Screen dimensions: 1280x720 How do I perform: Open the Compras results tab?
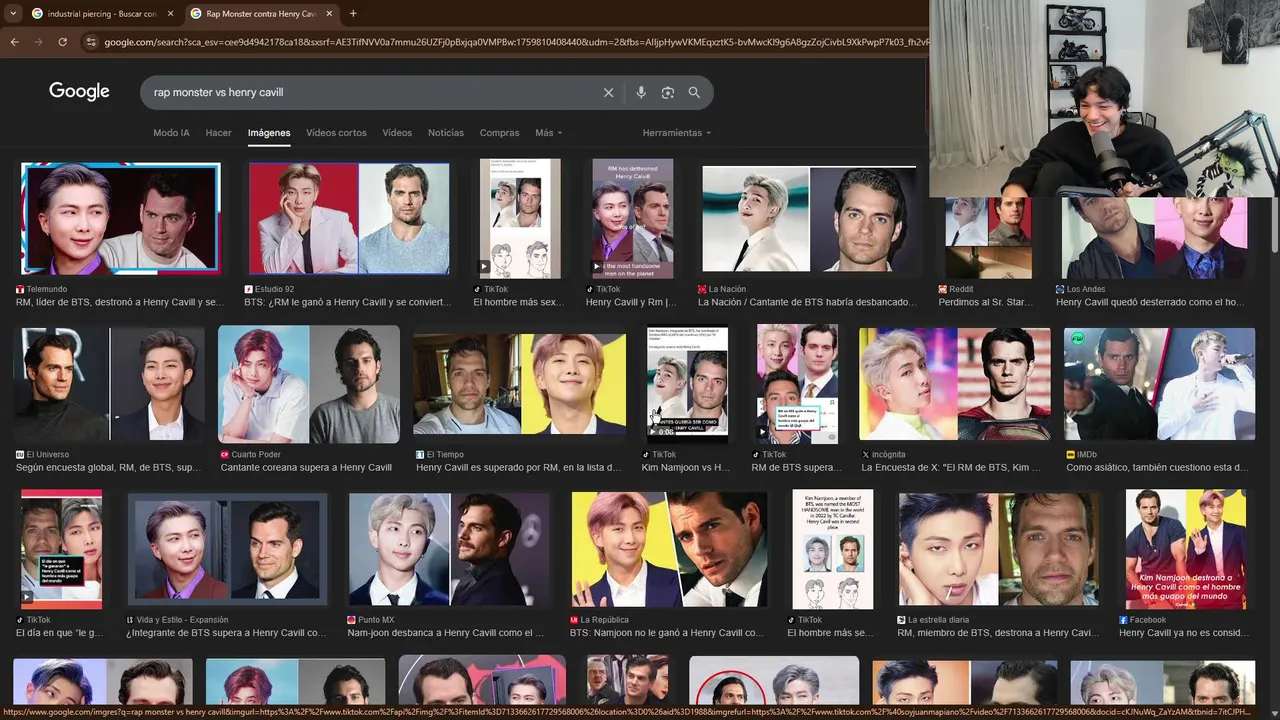pos(499,133)
